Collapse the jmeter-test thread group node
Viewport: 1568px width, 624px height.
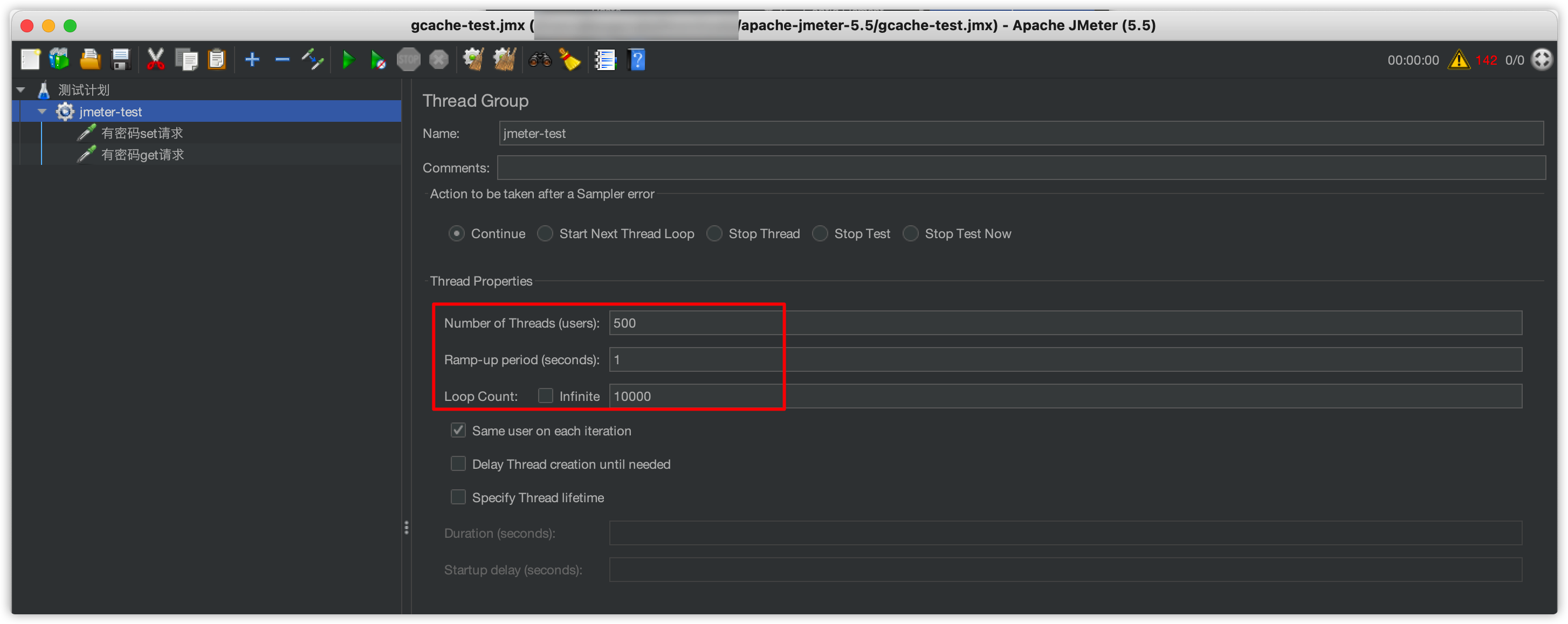point(42,112)
